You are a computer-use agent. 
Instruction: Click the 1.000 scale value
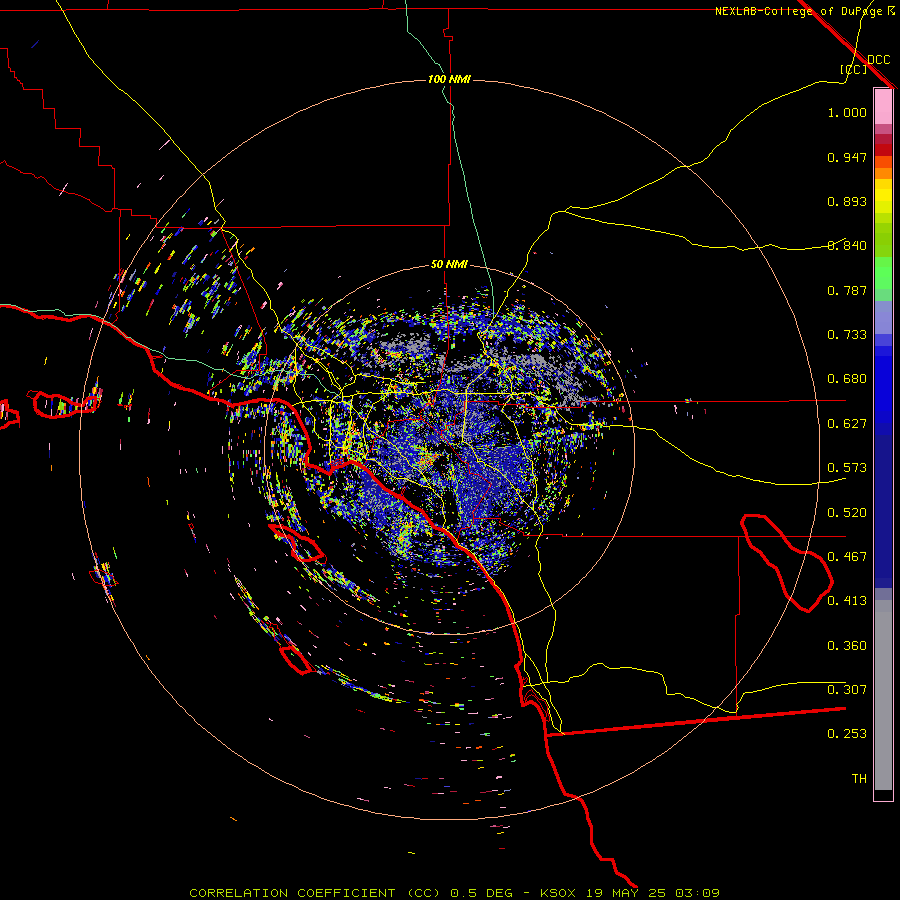(847, 112)
